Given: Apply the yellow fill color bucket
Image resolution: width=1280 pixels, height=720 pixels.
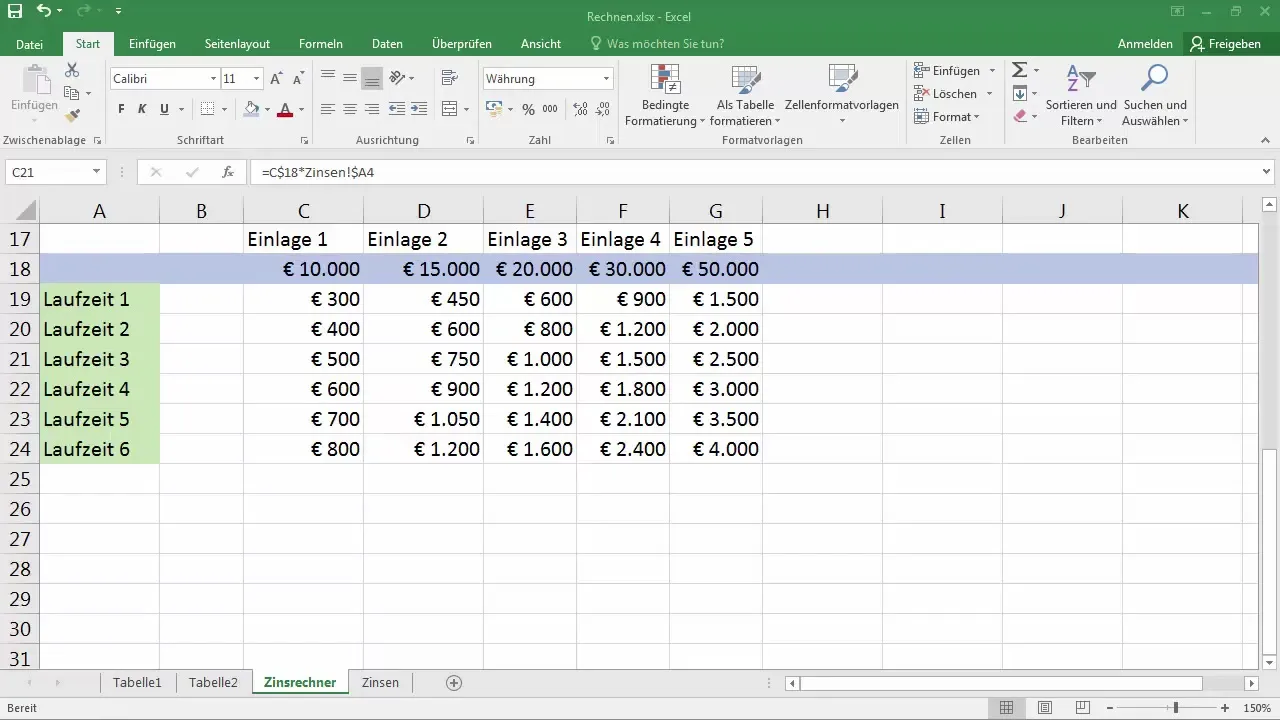Looking at the screenshot, I should click(x=251, y=109).
